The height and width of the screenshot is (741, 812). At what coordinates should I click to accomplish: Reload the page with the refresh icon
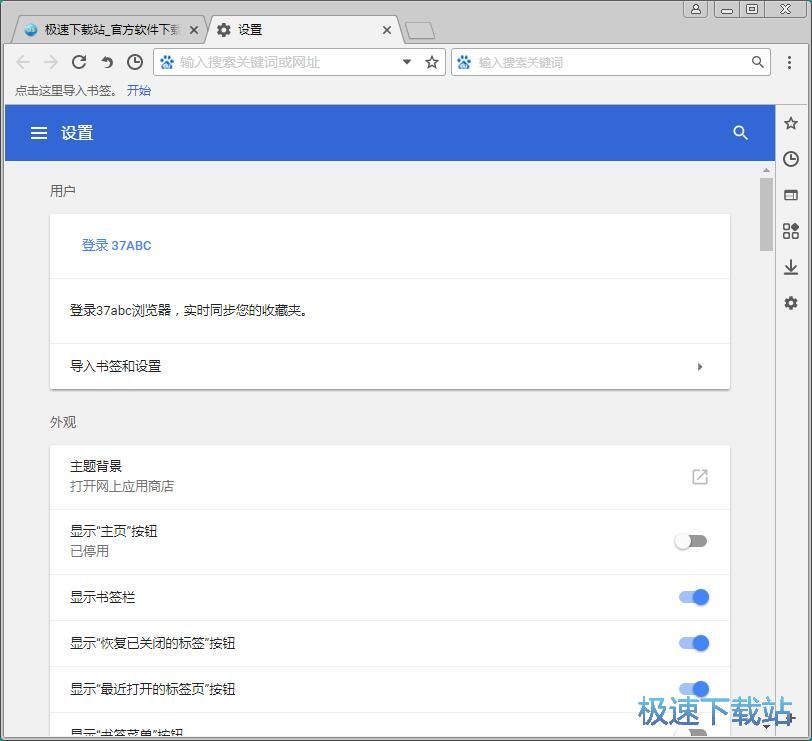pos(79,61)
